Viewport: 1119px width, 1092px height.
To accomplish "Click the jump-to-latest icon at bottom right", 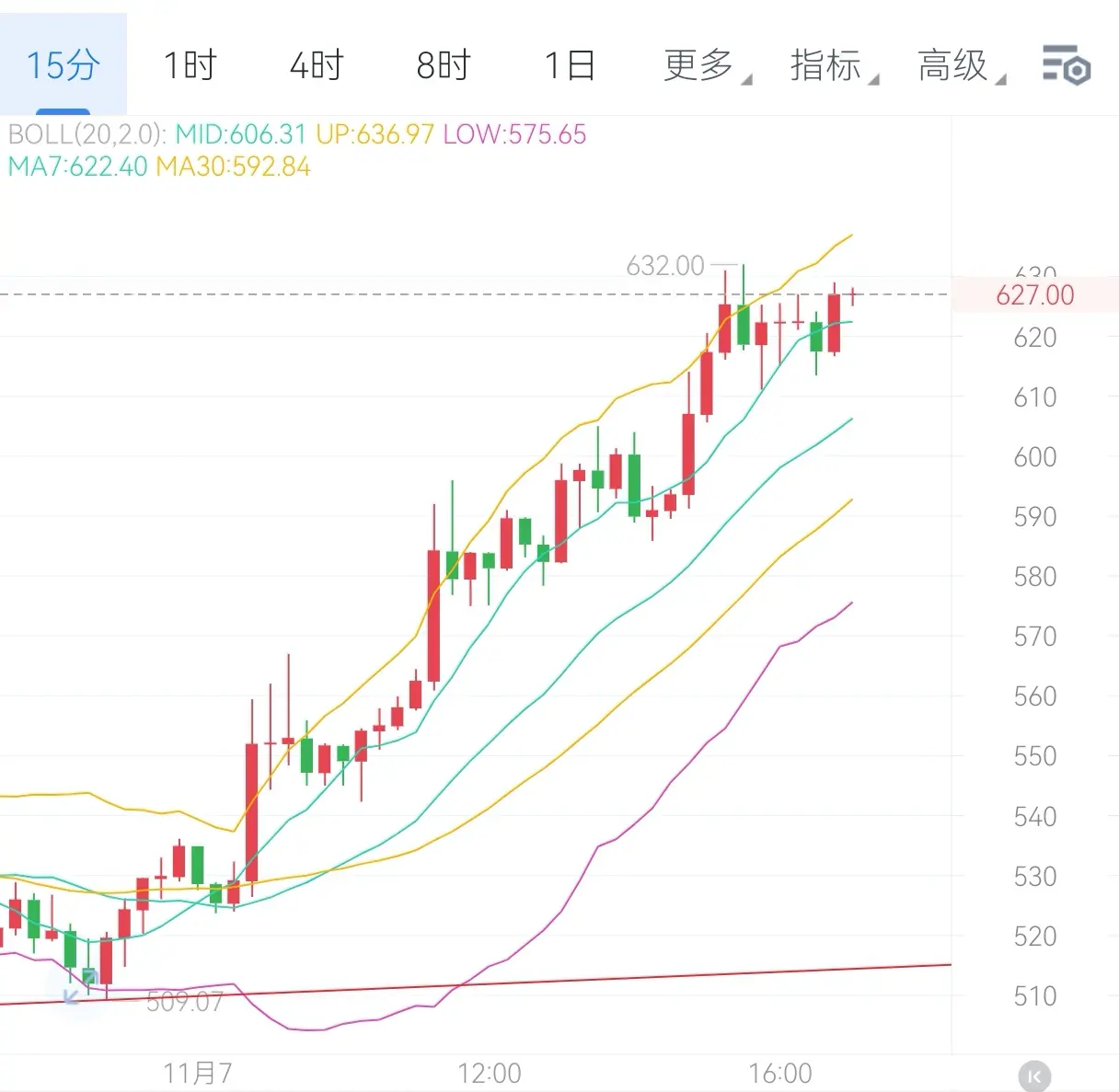I will (x=1034, y=1075).
